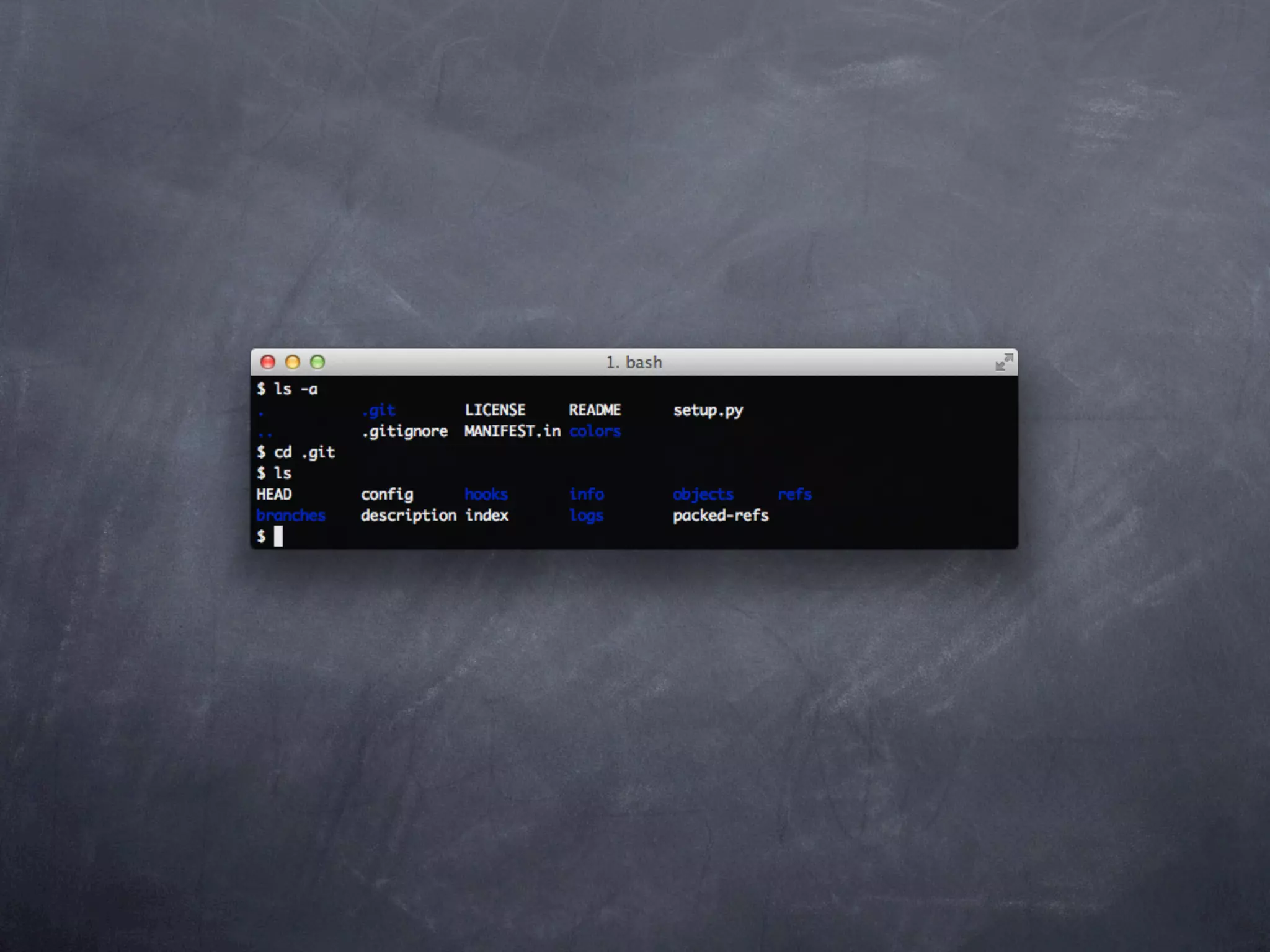Click the blue 'branches' directory name
The image size is (1270, 952).
291,516
